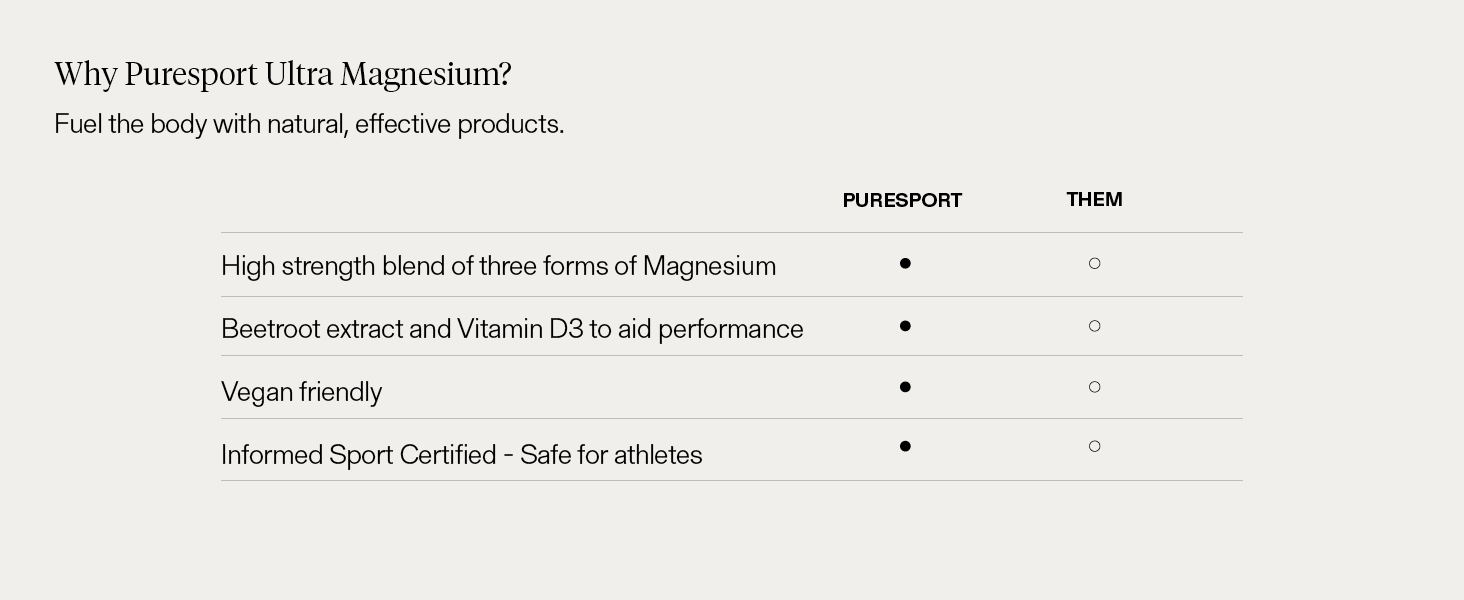Select Them's empty circle for Vegan friendly
Image resolution: width=1464 pixels, height=600 pixels.
(x=1094, y=387)
